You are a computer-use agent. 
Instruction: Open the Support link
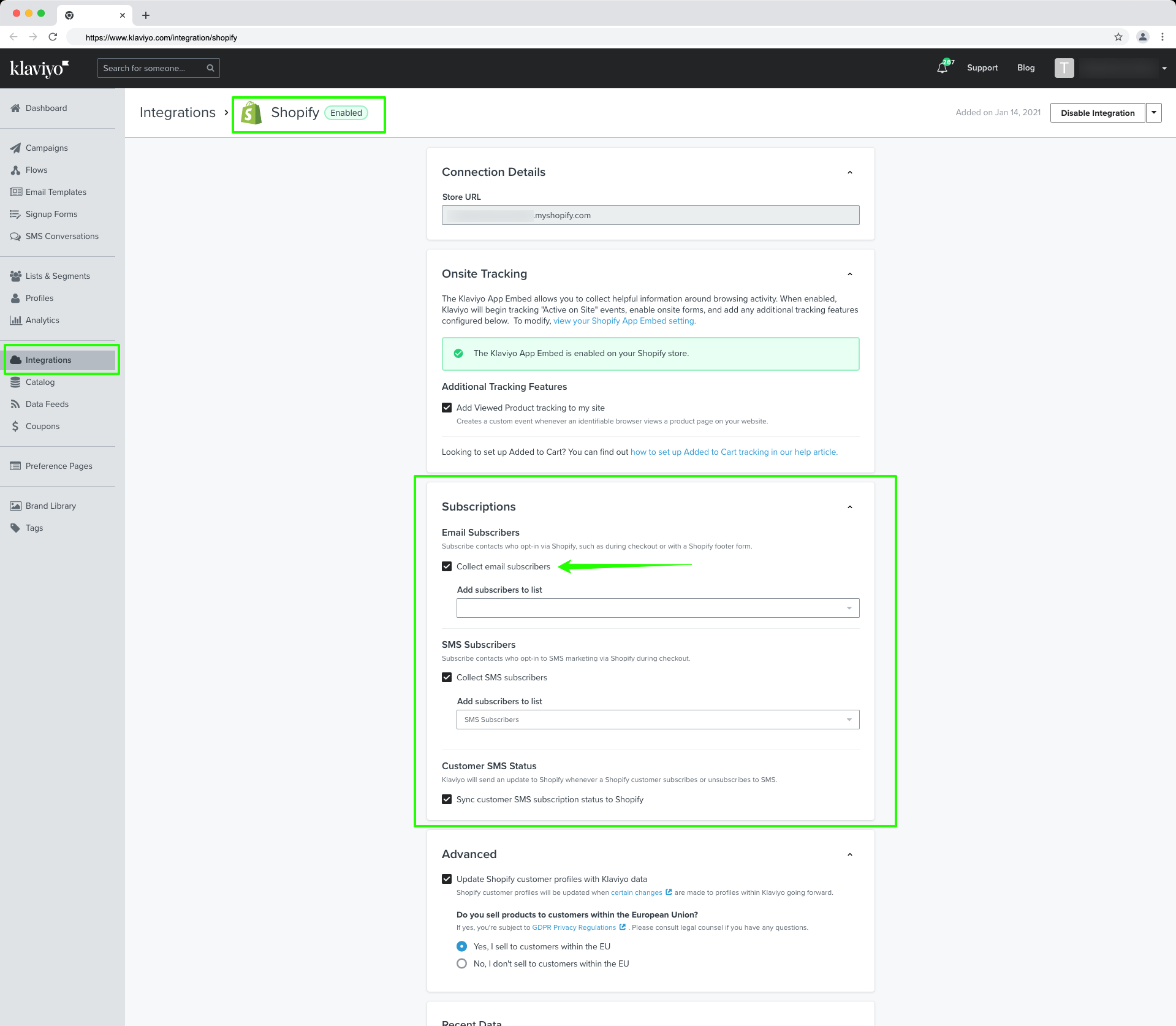(x=982, y=67)
